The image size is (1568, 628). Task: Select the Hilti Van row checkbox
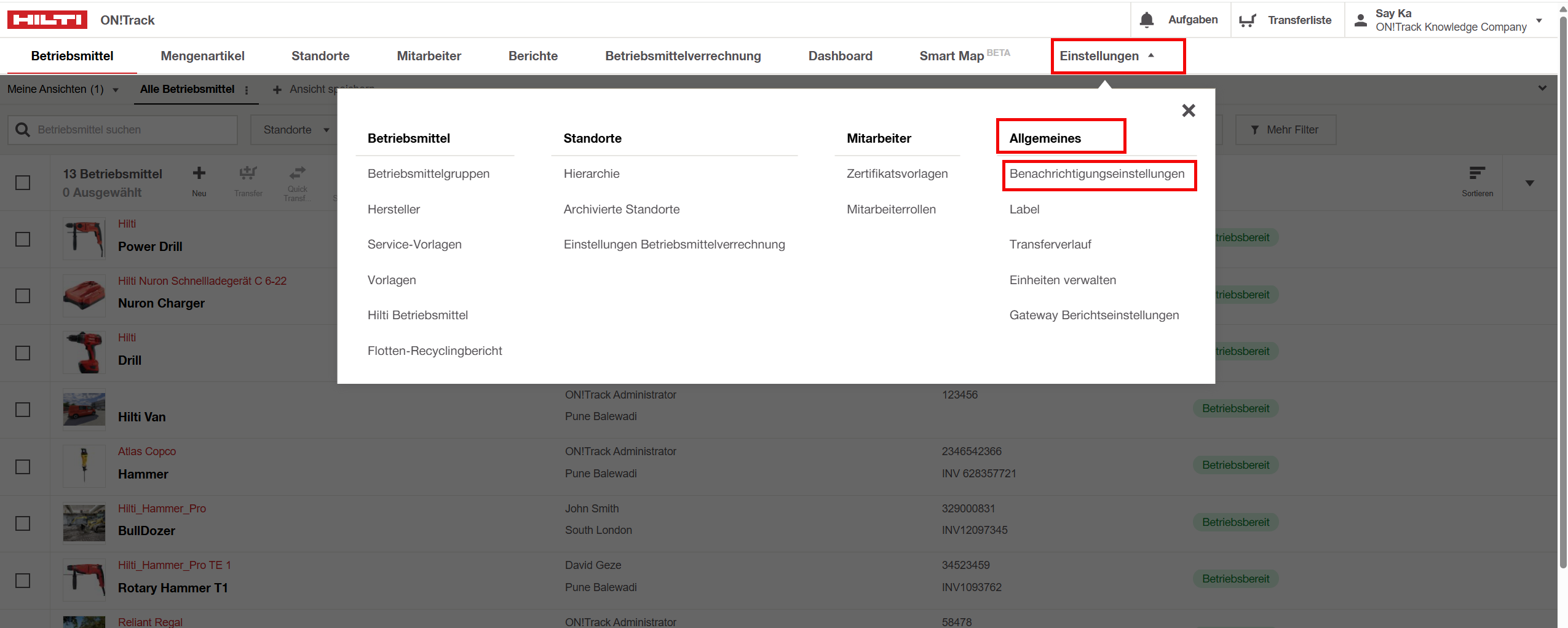tap(23, 410)
